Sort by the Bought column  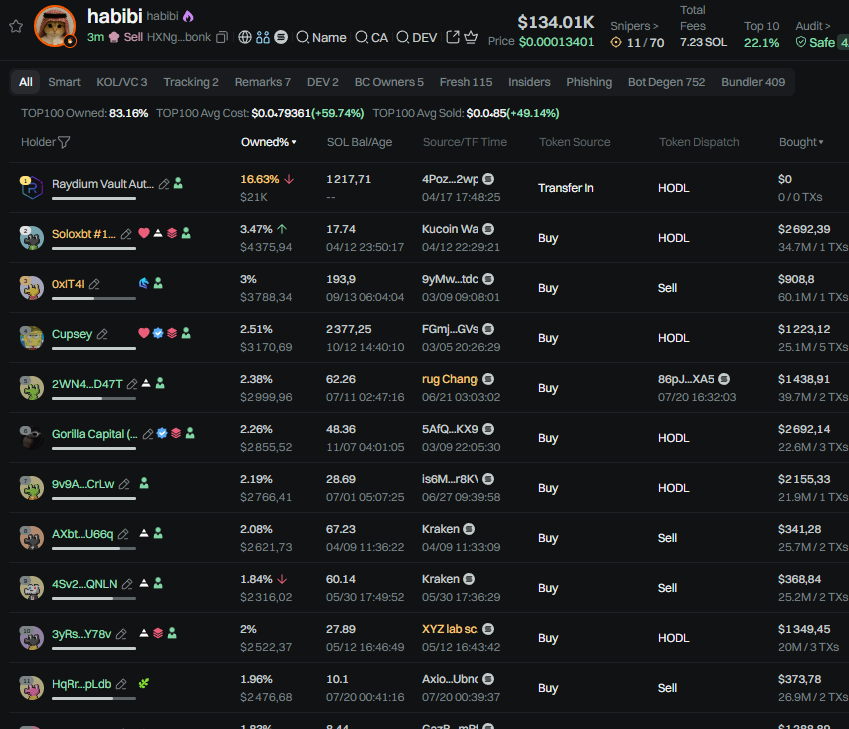coord(801,142)
